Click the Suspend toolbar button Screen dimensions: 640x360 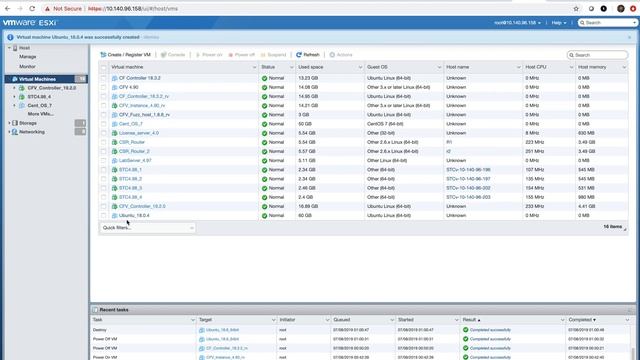tap(273, 55)
